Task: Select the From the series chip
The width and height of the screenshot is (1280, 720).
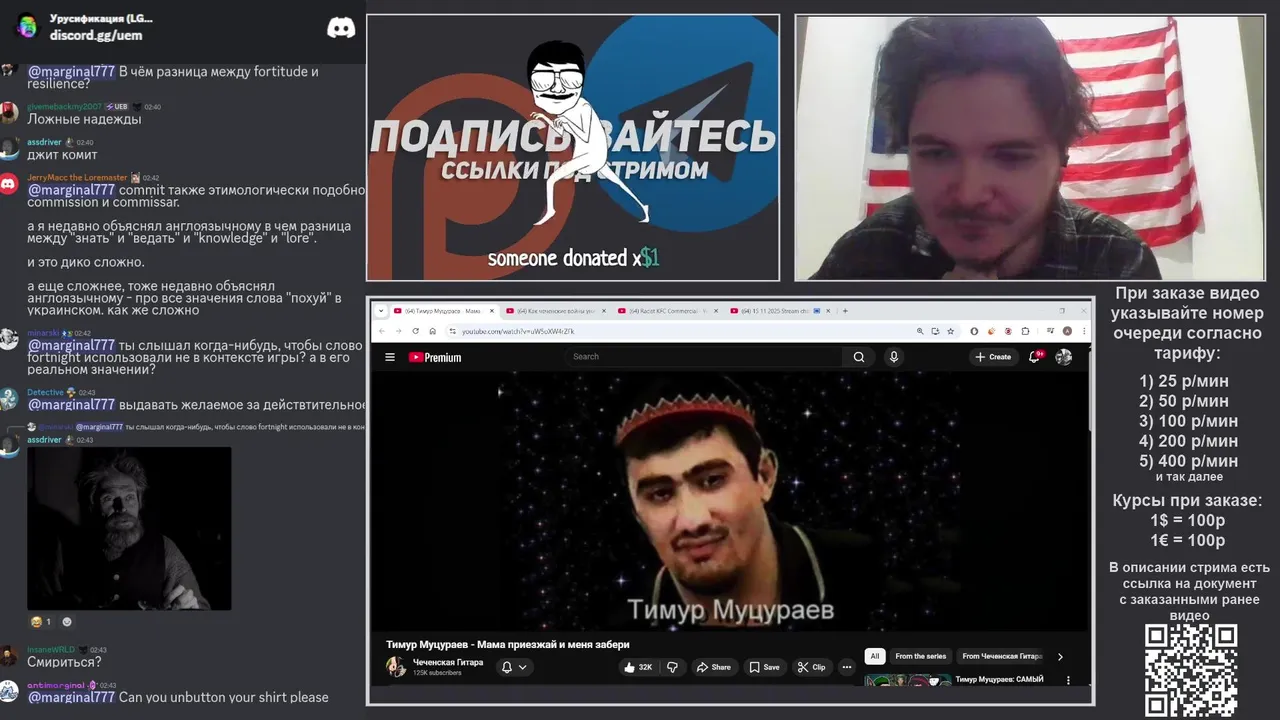Action: click(920, 657)
